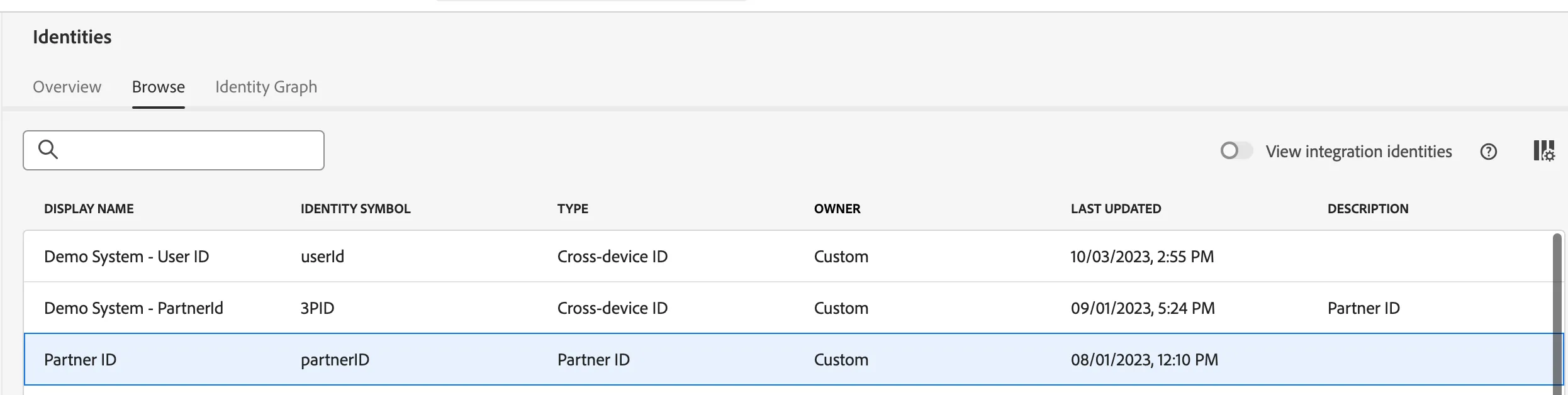Click the 'View integration identities' label

(1358, 152)
